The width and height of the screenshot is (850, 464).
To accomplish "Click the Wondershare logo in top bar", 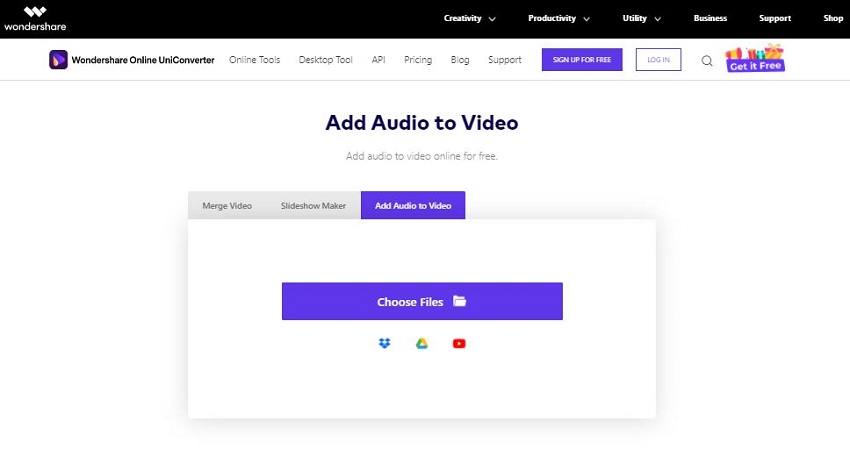I will coord(35,18).
